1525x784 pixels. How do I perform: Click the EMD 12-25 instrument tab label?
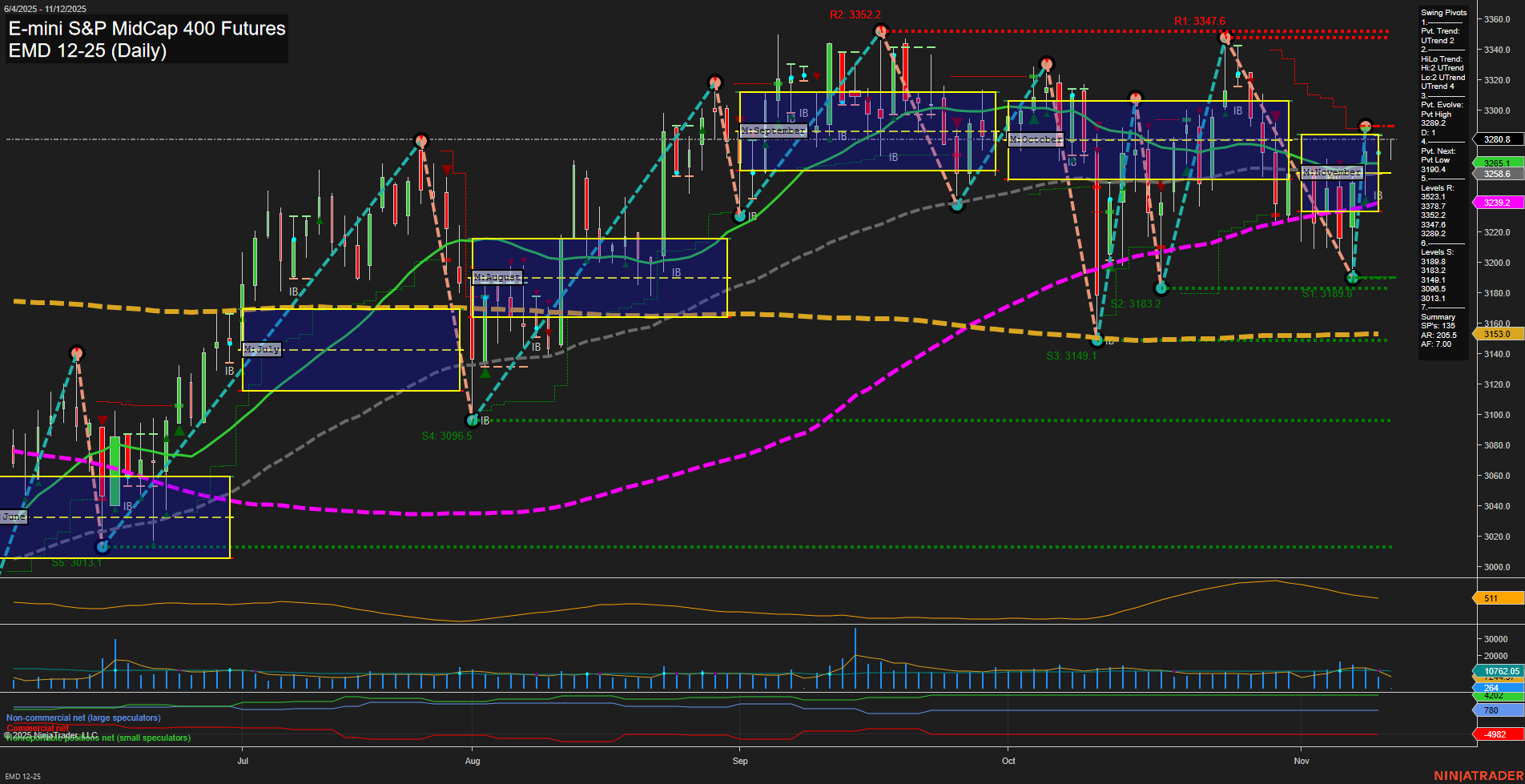pos(22,776)
